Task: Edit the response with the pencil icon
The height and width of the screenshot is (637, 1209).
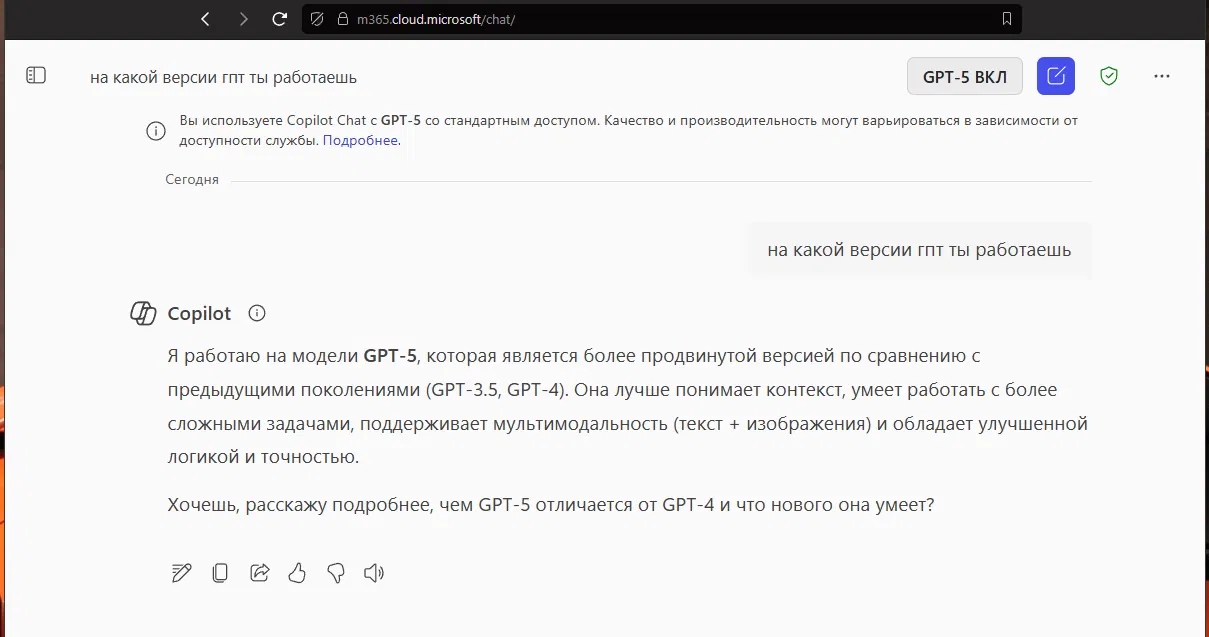Action: point(181,573)
